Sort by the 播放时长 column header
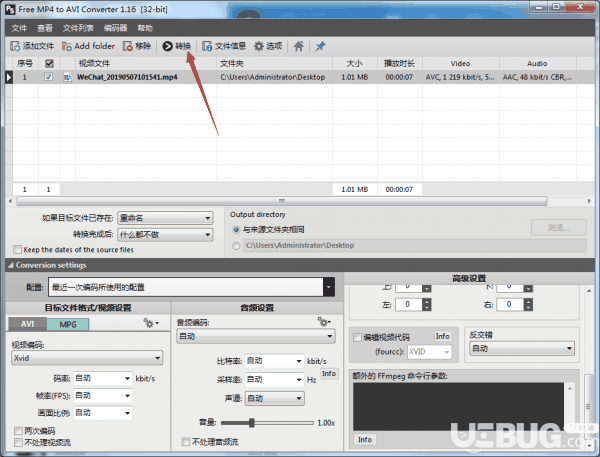 [399, 64]
